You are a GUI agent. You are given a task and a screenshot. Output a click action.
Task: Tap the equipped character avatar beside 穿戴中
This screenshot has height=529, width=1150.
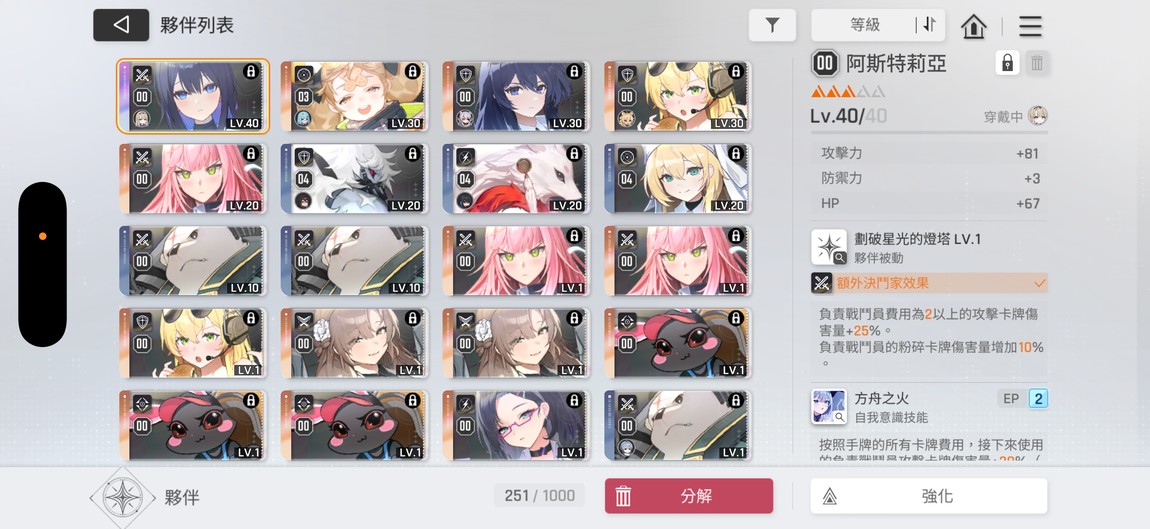coord(1037,115)
